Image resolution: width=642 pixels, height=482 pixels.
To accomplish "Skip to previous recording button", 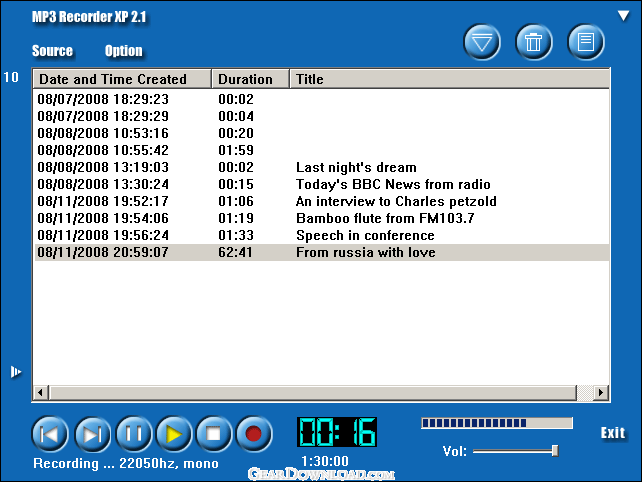I will tap(50, 434).
